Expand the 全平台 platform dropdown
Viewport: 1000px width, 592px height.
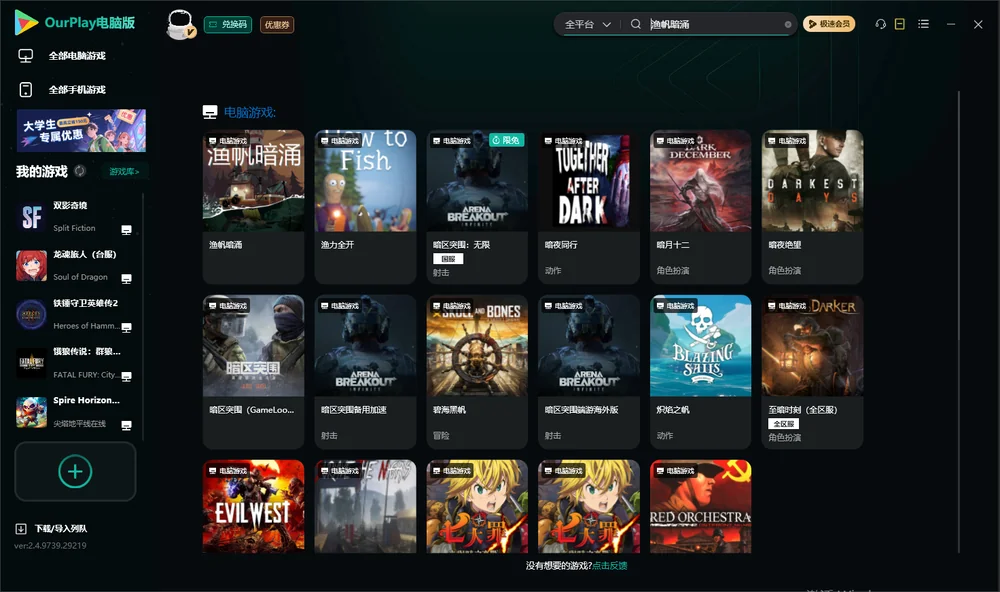click(x=587, y=24)
